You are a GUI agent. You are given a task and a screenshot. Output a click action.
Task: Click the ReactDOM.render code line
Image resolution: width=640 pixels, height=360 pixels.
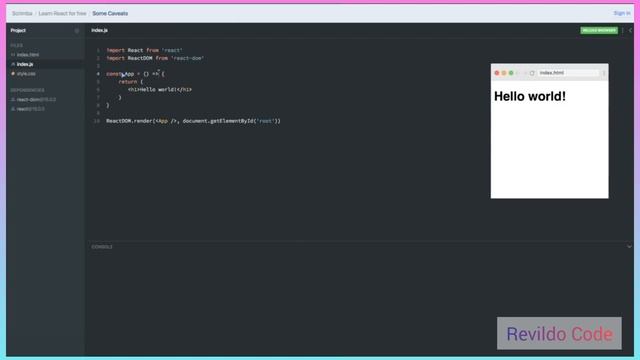coord(193,121)
